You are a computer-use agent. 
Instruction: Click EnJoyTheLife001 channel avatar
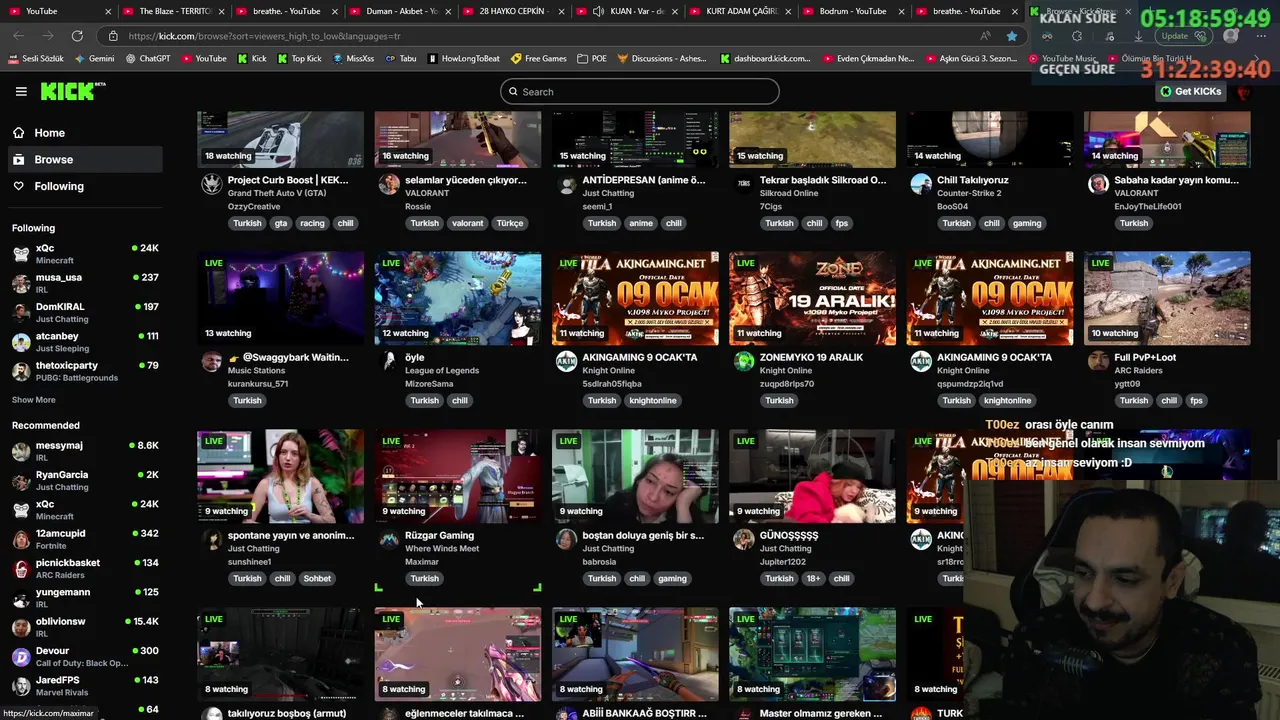[x=1098, y=184]
